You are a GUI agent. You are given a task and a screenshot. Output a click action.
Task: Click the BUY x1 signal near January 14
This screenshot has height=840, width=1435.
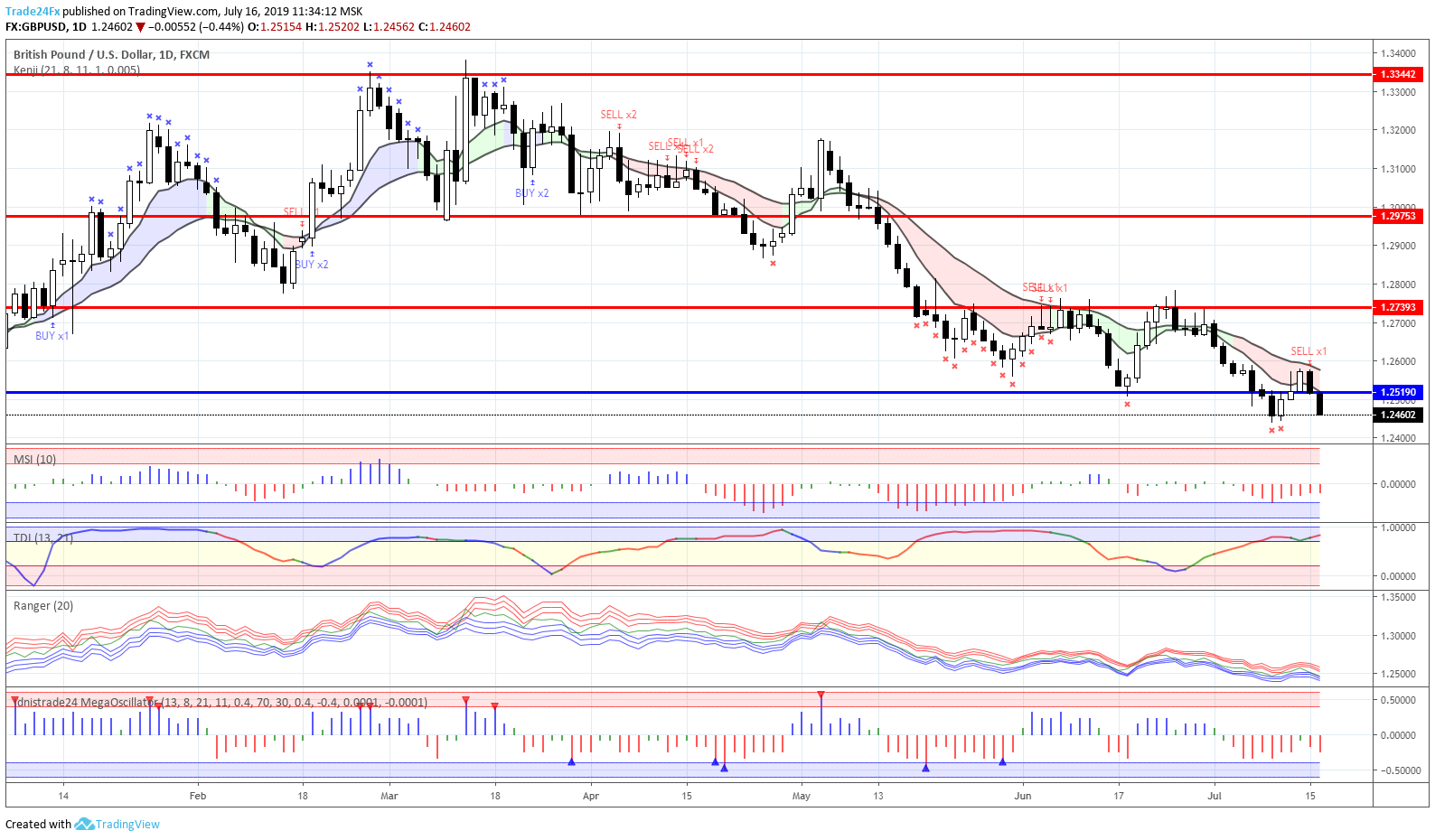coord(52,336)
